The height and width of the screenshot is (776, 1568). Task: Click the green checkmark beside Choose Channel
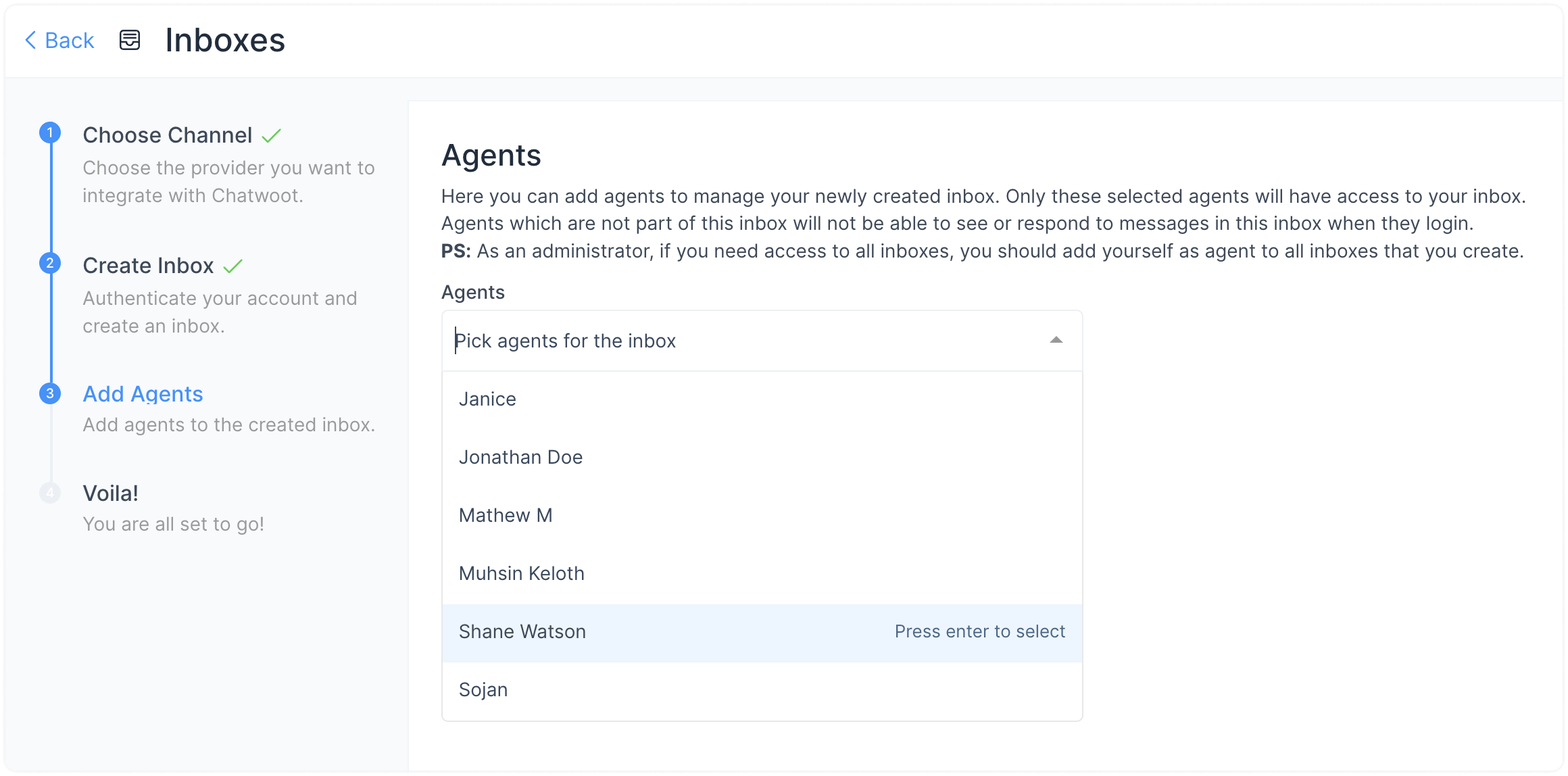(x=271, y=135)
